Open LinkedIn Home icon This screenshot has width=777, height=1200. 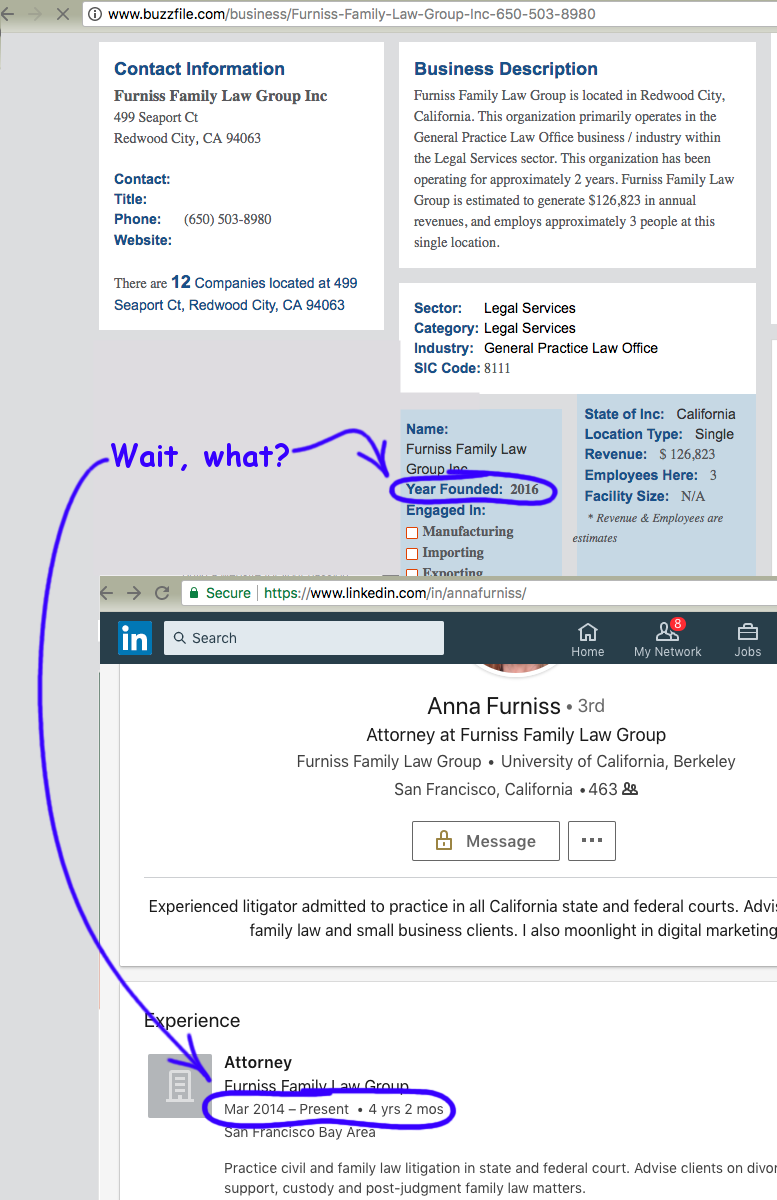coord(588,631)
